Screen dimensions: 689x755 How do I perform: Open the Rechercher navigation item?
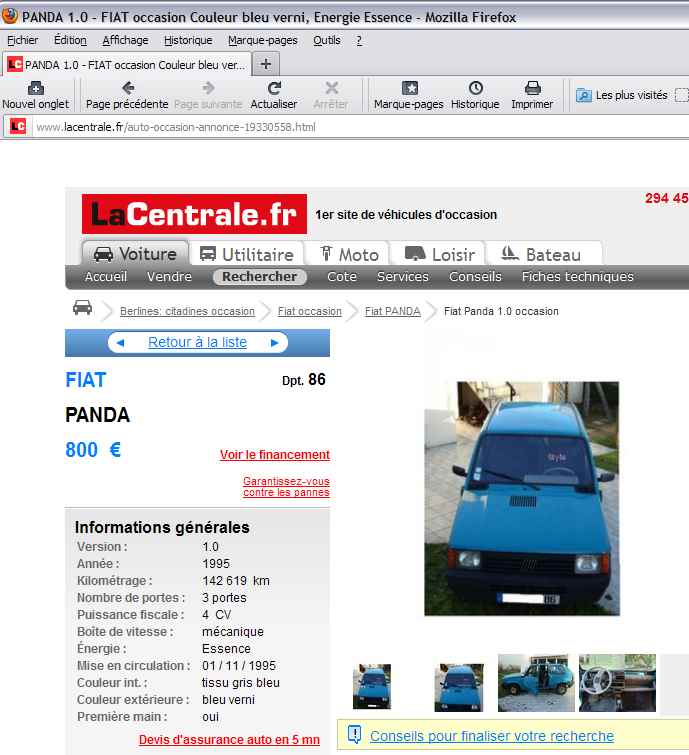pos(260,276)
